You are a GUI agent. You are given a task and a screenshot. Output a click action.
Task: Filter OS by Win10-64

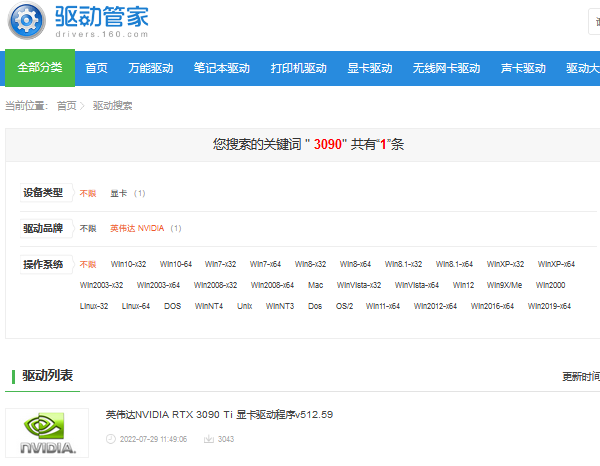(x=176, y=264)
